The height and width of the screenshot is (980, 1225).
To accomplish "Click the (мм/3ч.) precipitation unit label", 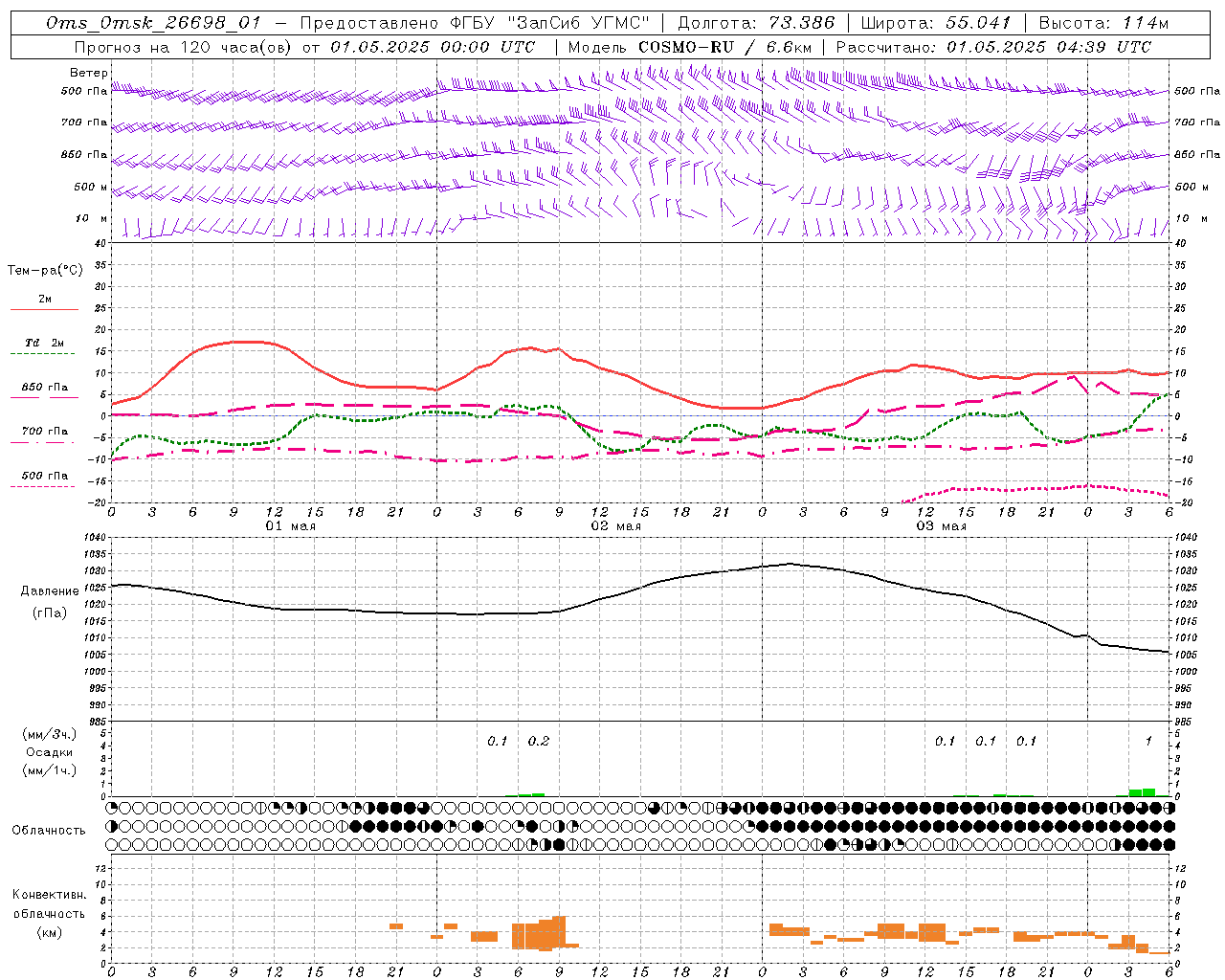I will [49, 734].
